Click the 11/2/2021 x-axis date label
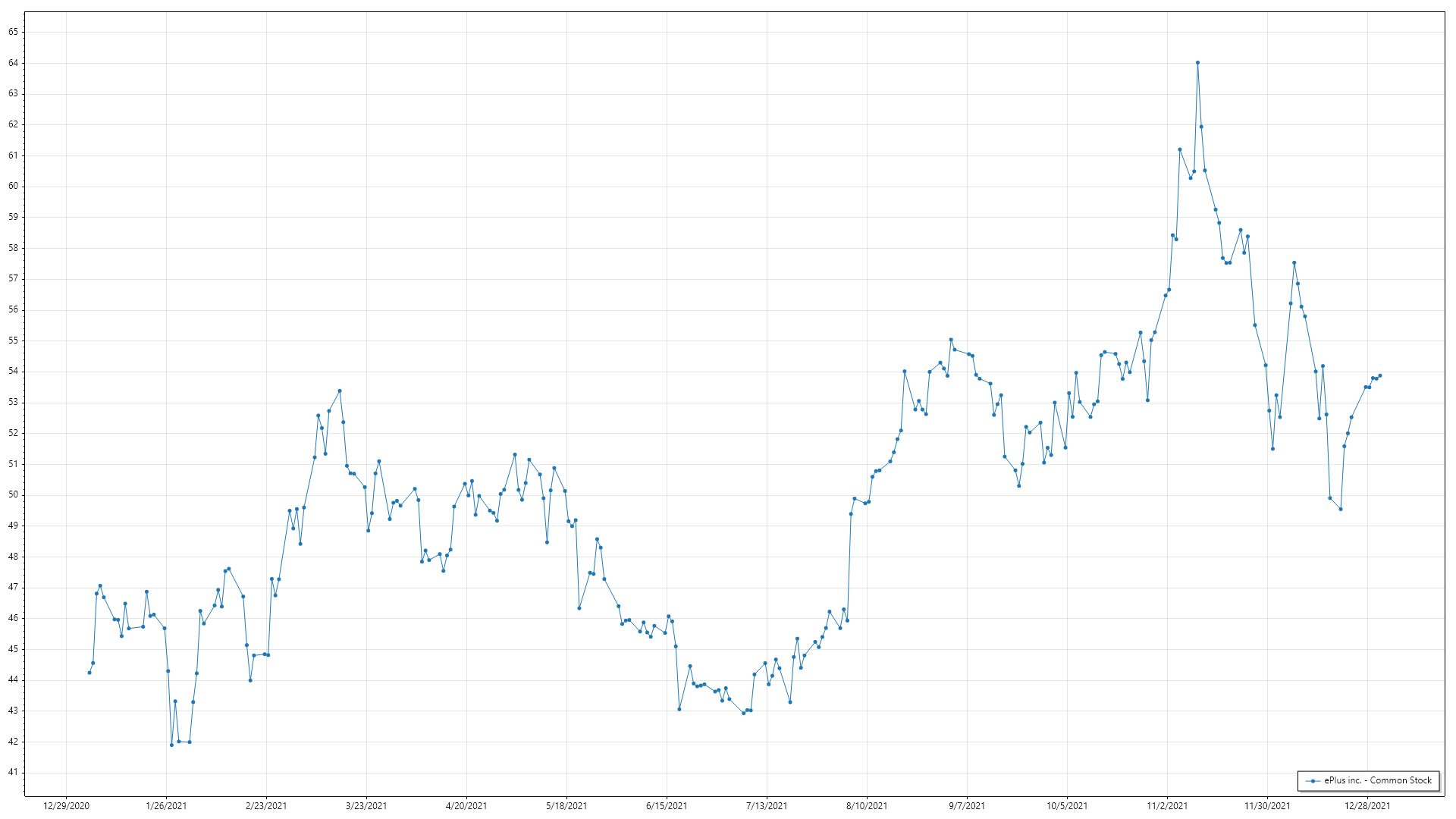The image size is (1456, 819). 1167,806
